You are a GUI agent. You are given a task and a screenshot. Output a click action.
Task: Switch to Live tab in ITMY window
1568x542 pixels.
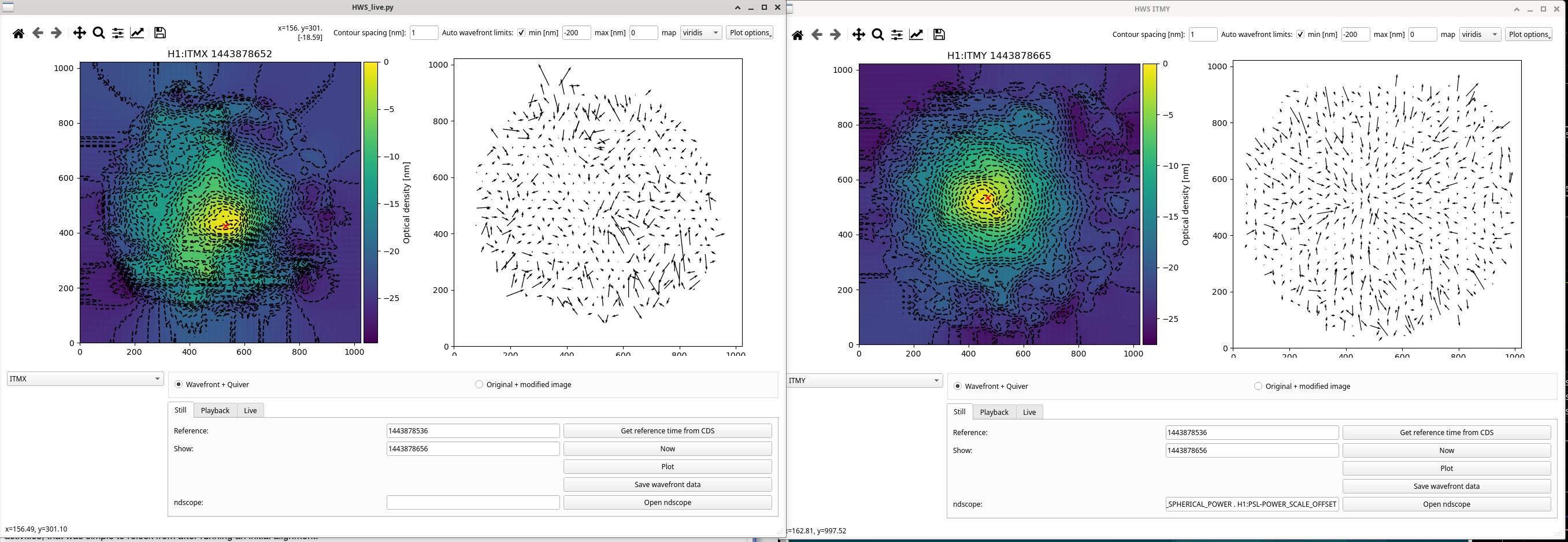tap(1029, 413)
